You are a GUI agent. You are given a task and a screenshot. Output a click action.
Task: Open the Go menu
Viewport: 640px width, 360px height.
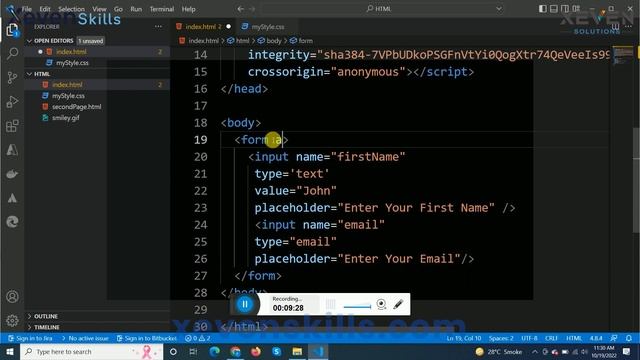click(x=118, y=9)
